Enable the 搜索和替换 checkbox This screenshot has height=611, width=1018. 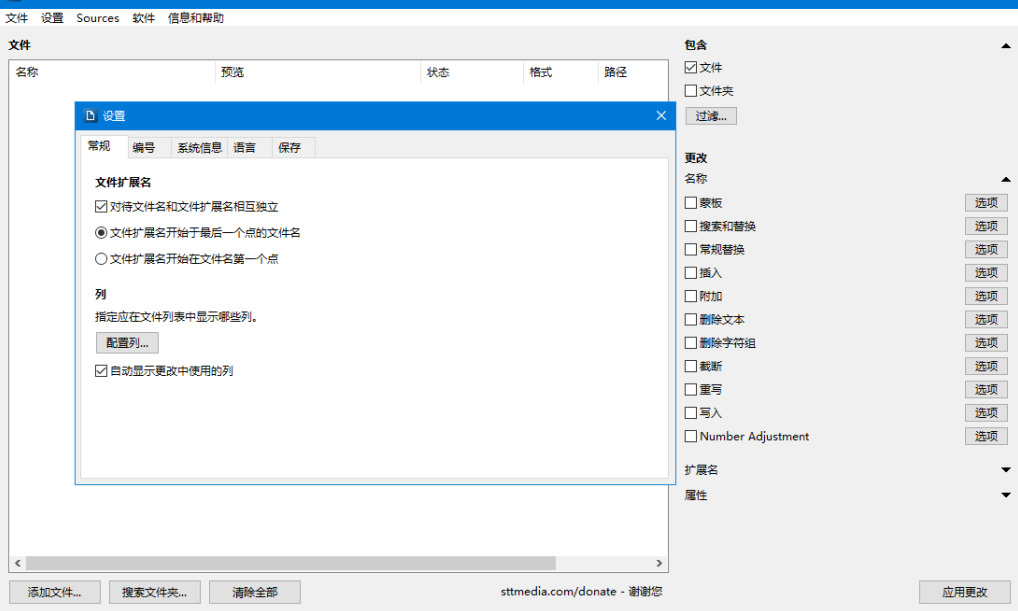point(691,226)
